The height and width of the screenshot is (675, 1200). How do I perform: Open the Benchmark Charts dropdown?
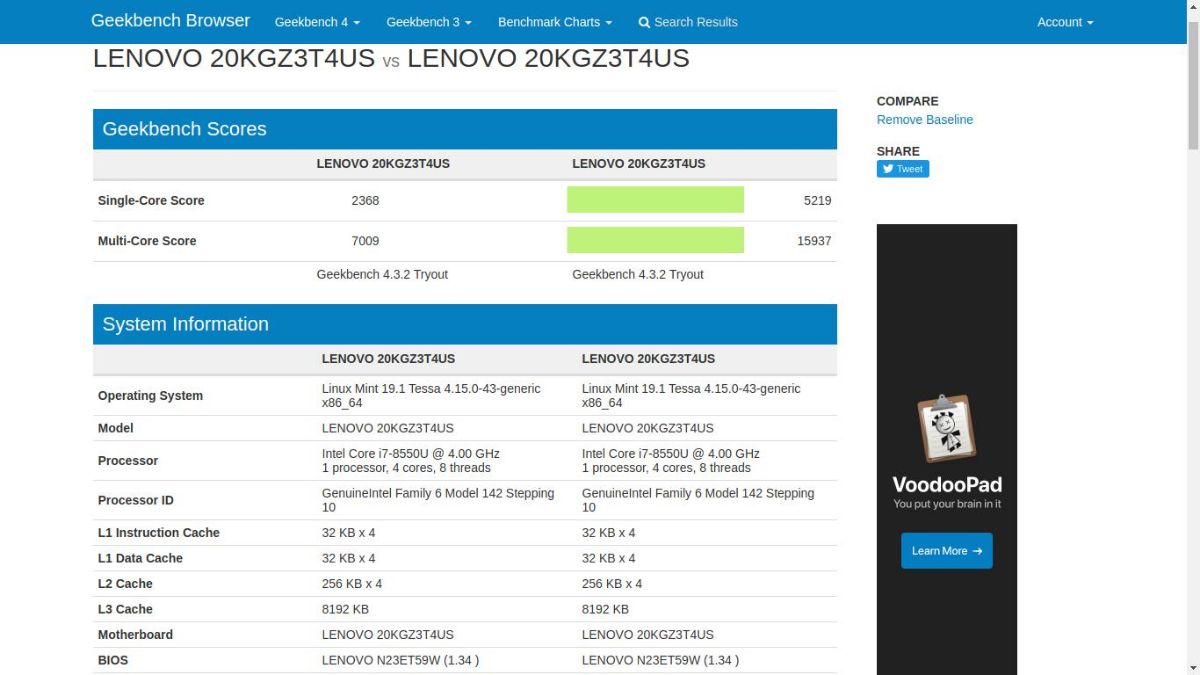coord(555,22)
